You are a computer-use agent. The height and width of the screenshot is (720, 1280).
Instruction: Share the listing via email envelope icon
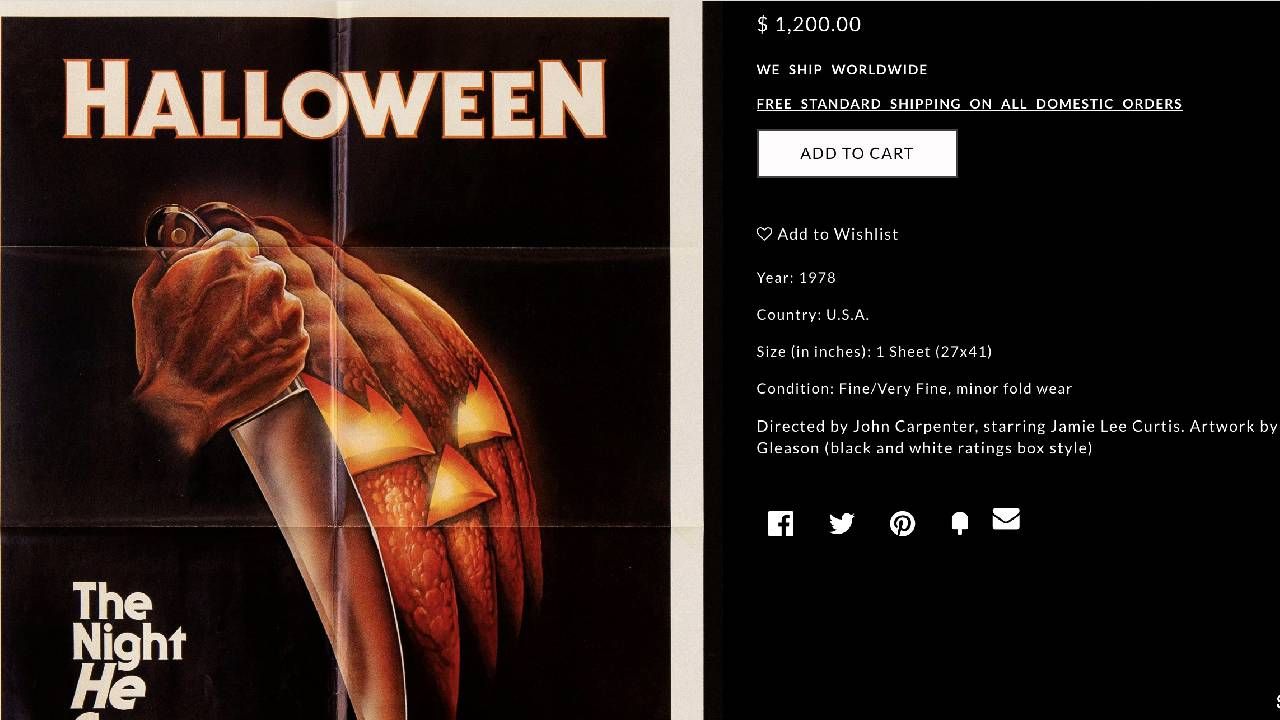point(1006,519)
